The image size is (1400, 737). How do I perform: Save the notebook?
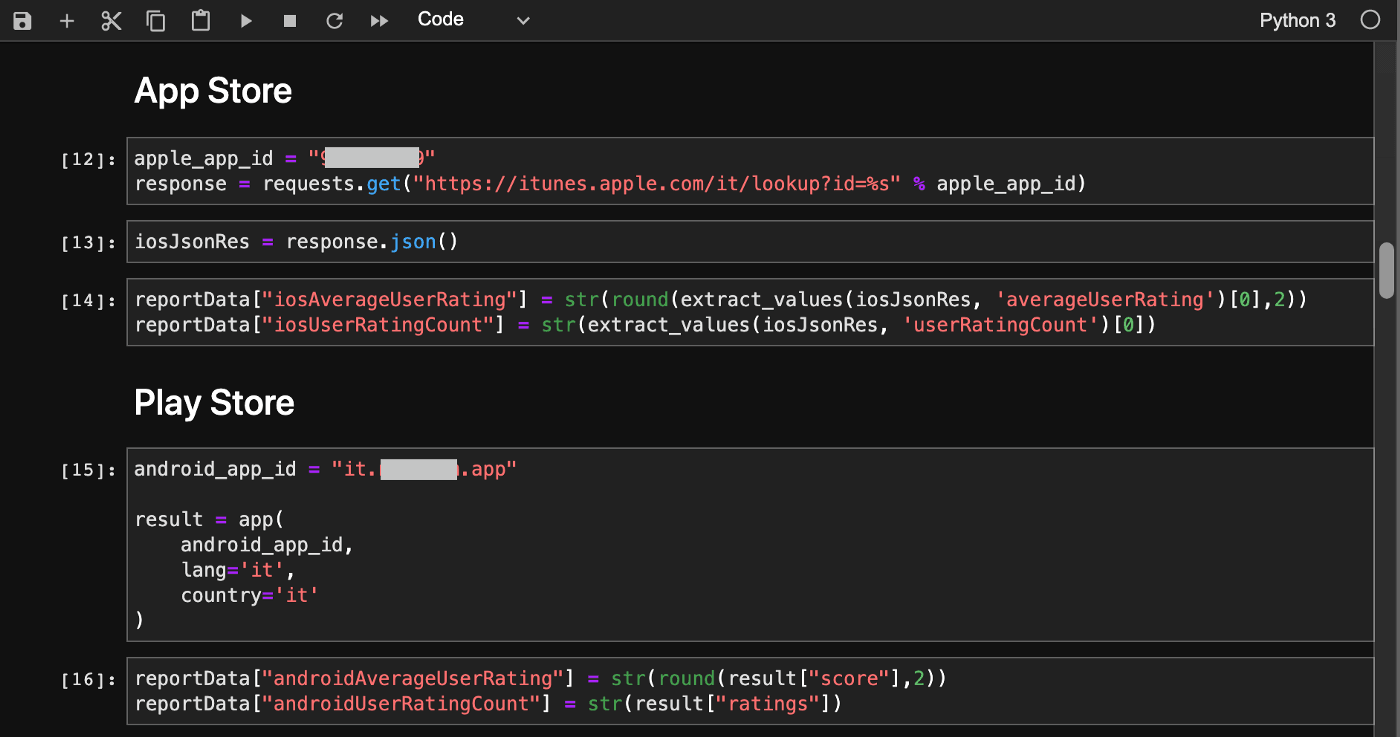tap(22, 20)
